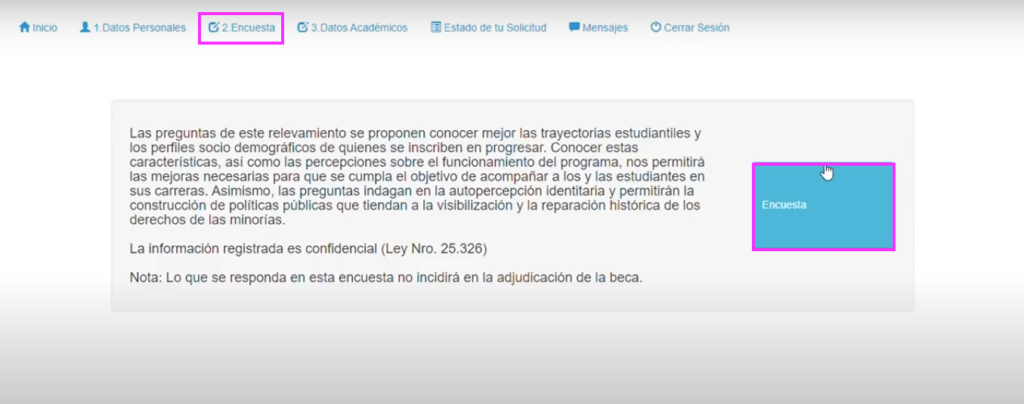Click the text 'La información registrada es confidencial (Ley Nro. 25.326)'
Image resolution: width=1024 pixels, height=404 pixels.
pyautogui.click(x=308, y=249)
